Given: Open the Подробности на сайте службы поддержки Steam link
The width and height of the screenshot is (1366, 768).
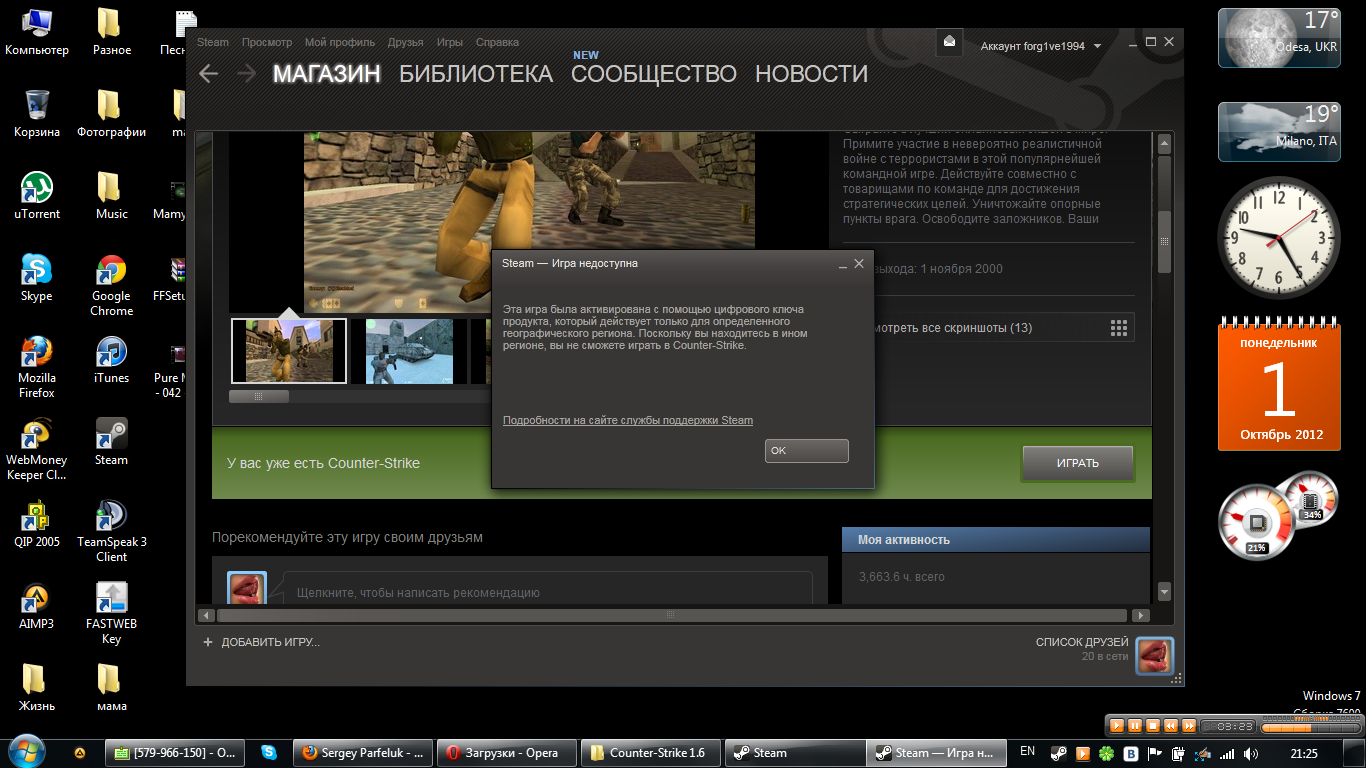Looking at the screenshot, I should (628, 420).
